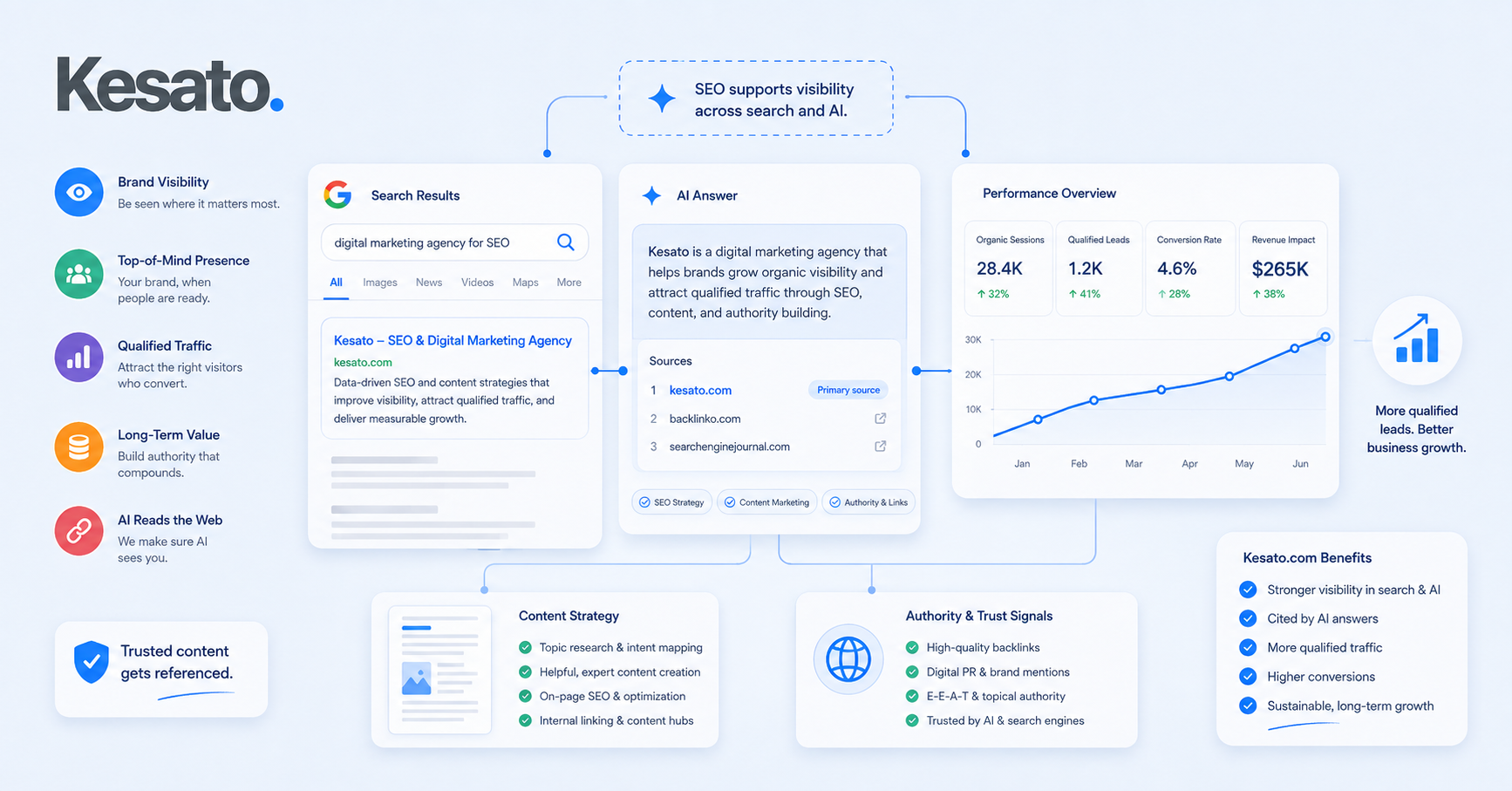
Task: Click the green kesato.com URL in search result
Action: tap(363, 362)
